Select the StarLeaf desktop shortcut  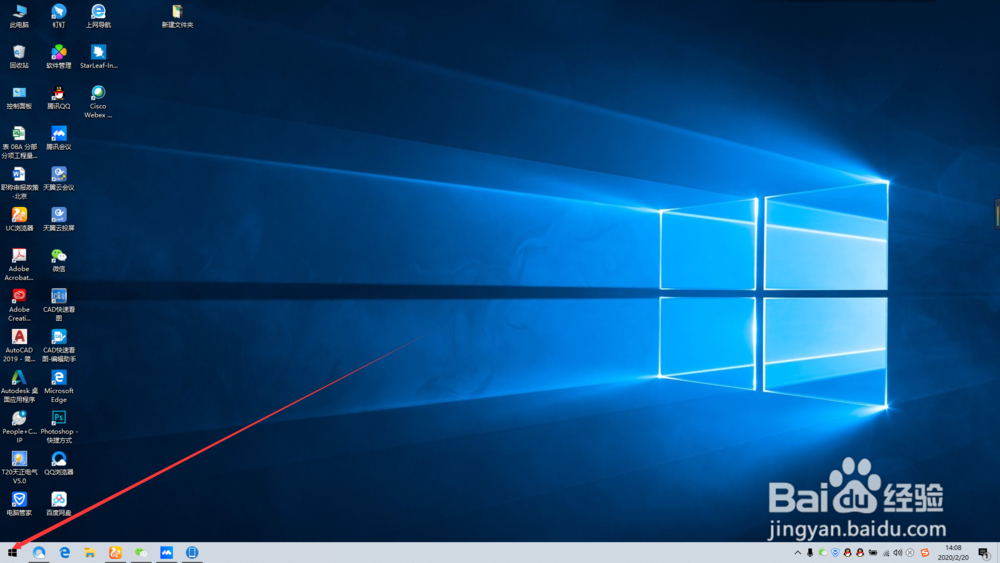[98, 57]
